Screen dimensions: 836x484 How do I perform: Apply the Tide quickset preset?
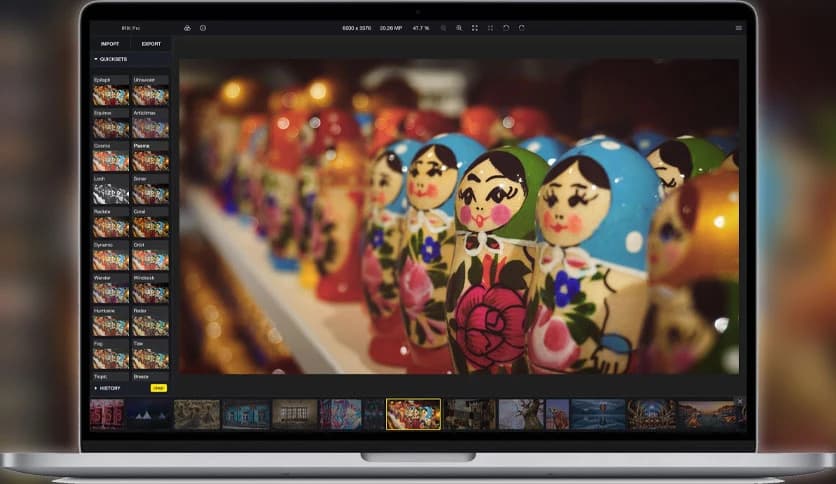pos(150,355)
